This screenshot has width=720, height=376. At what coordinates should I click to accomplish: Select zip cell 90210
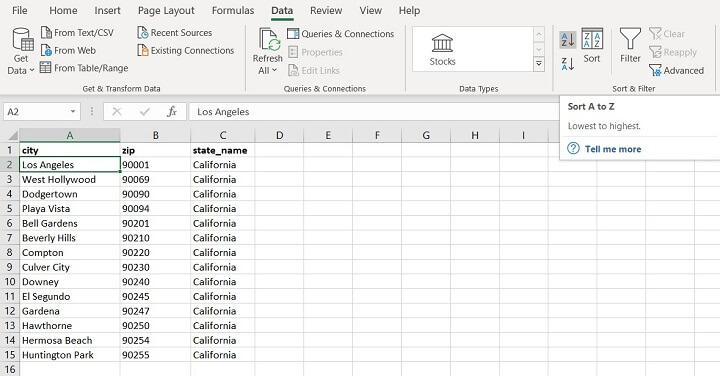pos(156,238)
